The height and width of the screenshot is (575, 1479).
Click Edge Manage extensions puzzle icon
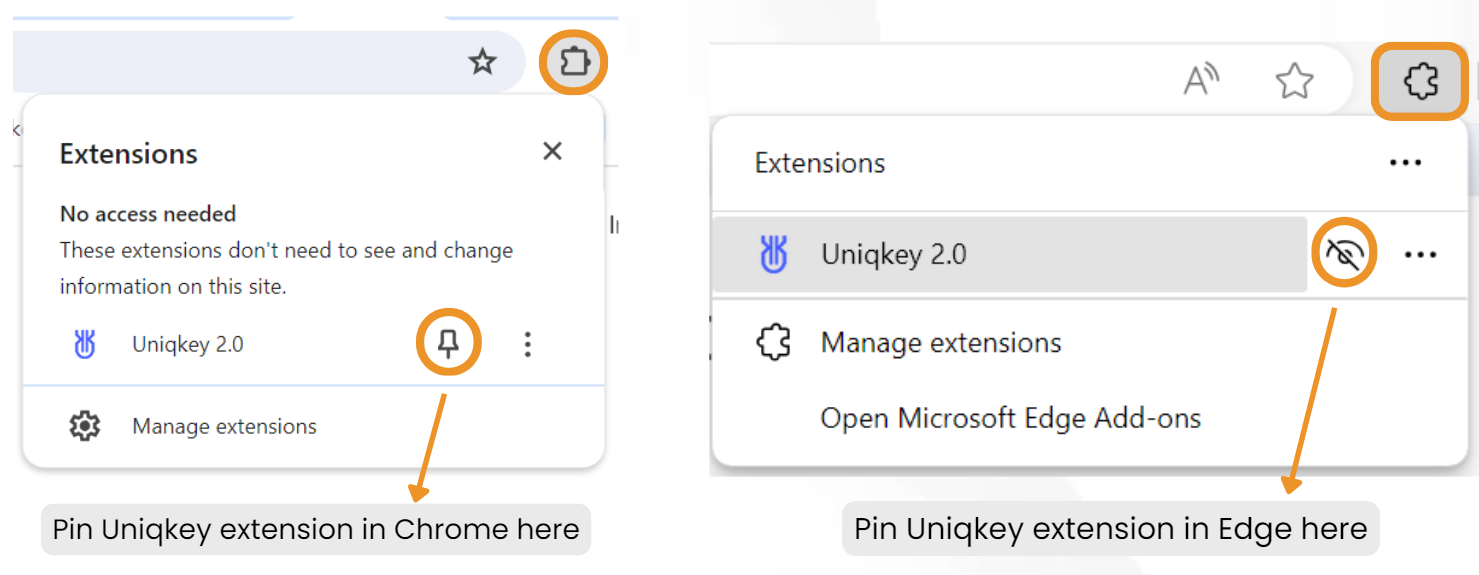tap(773, 344)
